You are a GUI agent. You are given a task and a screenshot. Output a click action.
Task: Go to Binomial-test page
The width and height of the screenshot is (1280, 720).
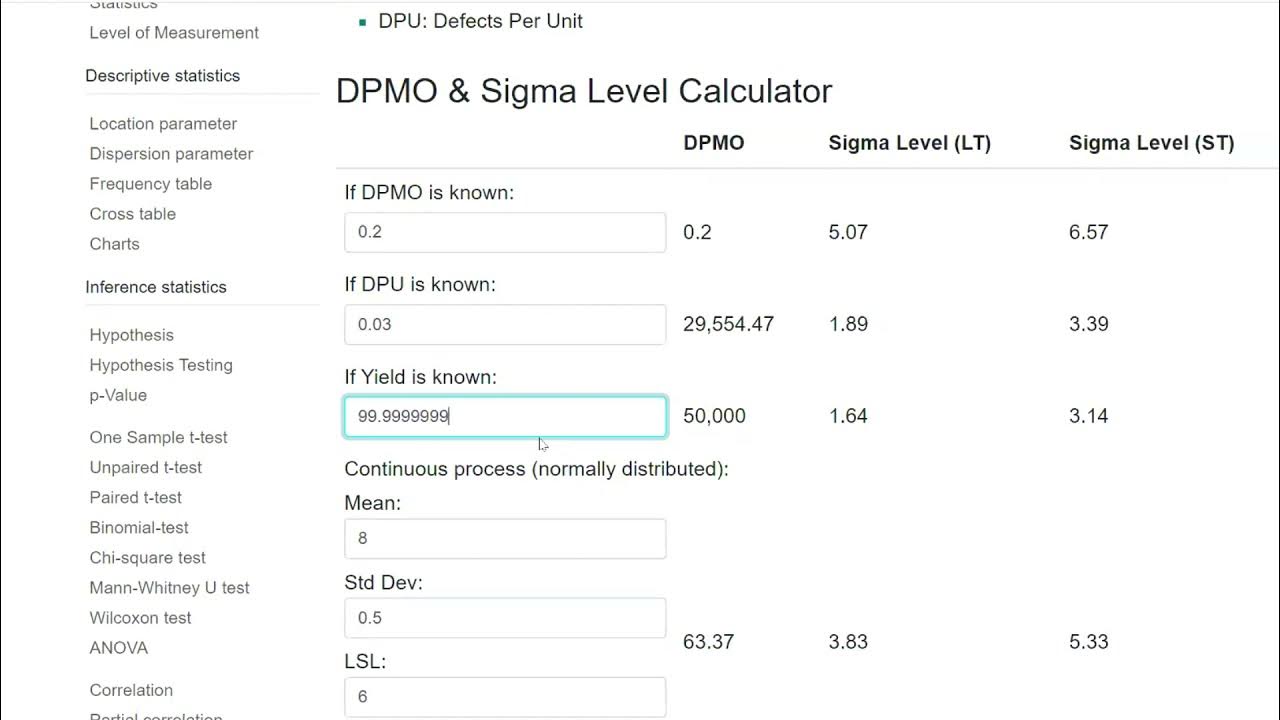click(x=138, y=528)
